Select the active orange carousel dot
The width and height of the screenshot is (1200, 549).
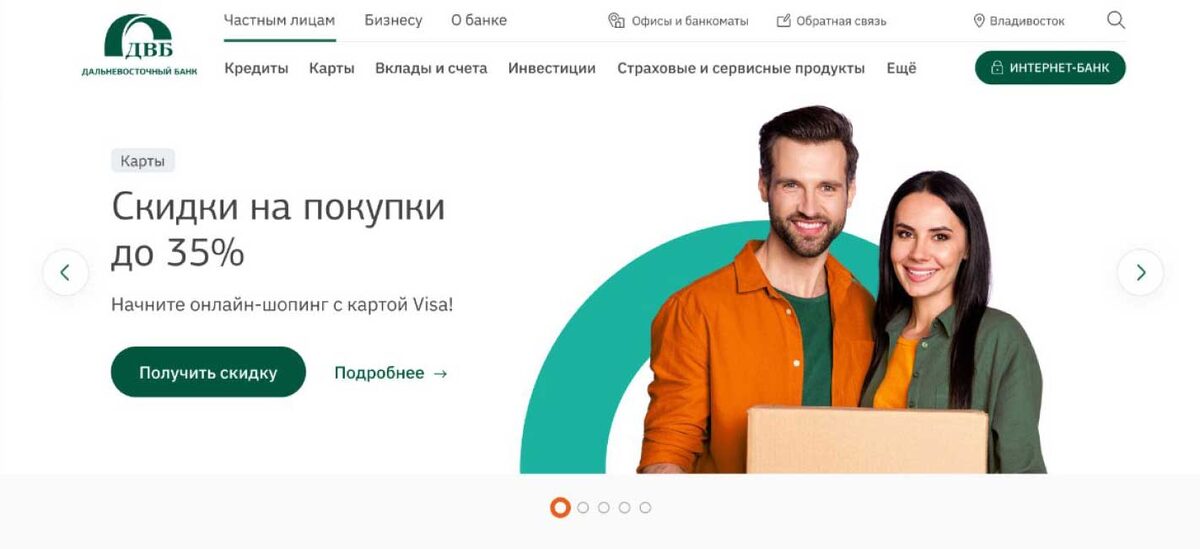coord(560,508)
